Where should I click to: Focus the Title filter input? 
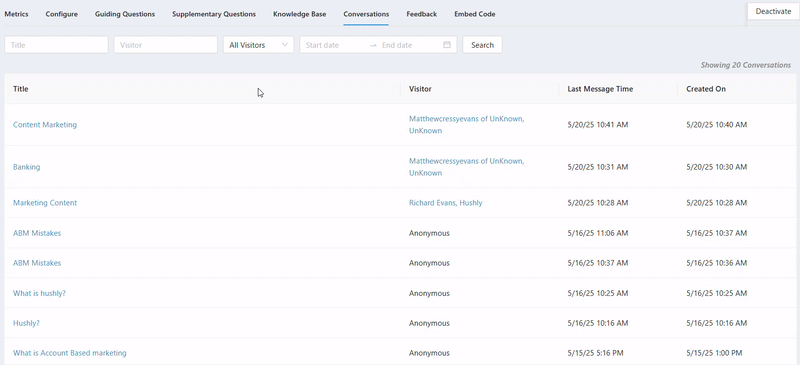(56, 45)
